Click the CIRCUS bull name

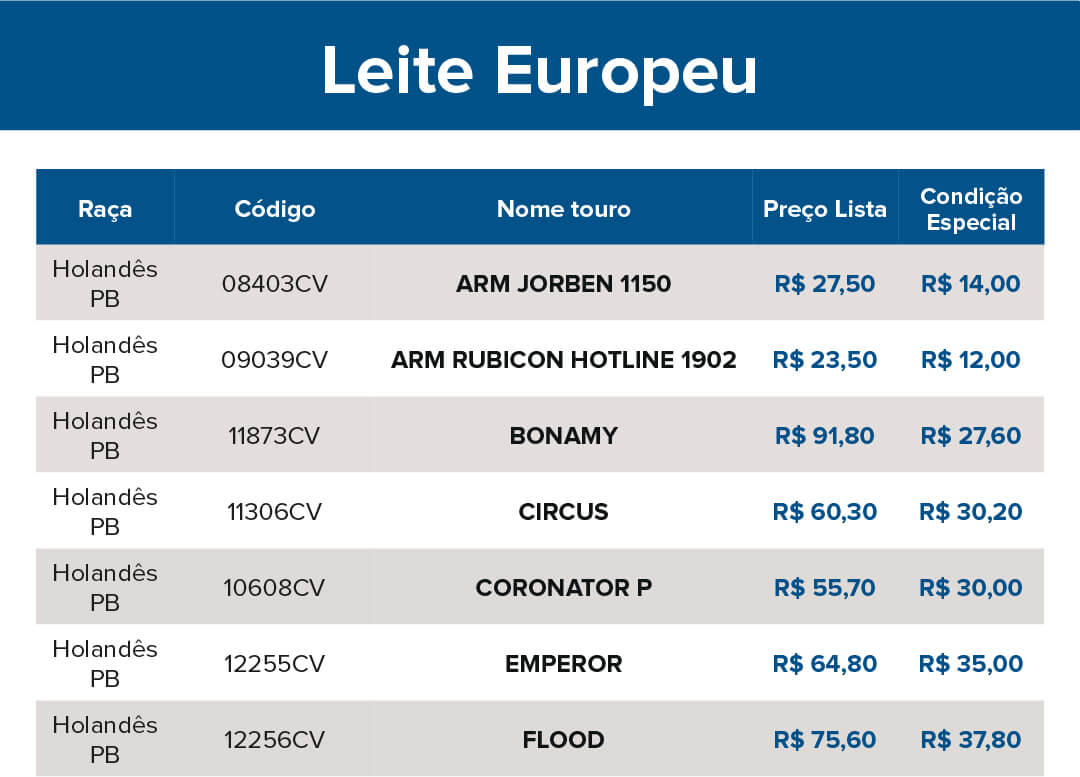tap(564, 512)
